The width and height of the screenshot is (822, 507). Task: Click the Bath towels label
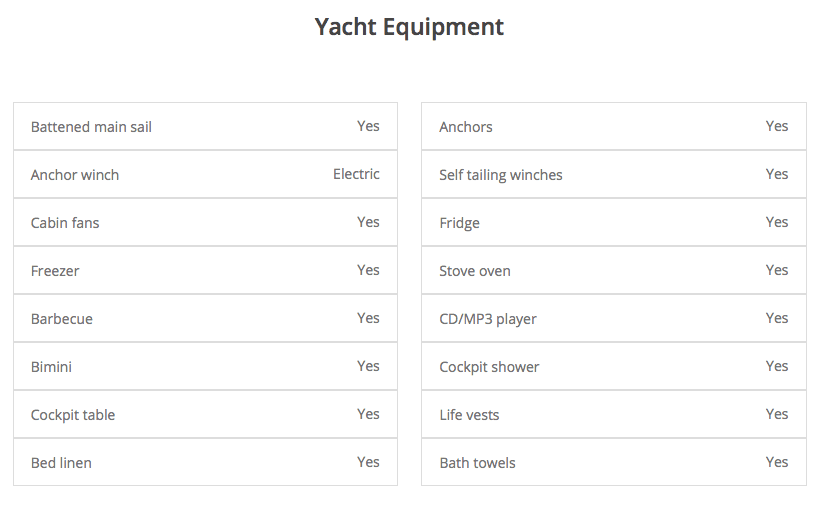[477, 463]
